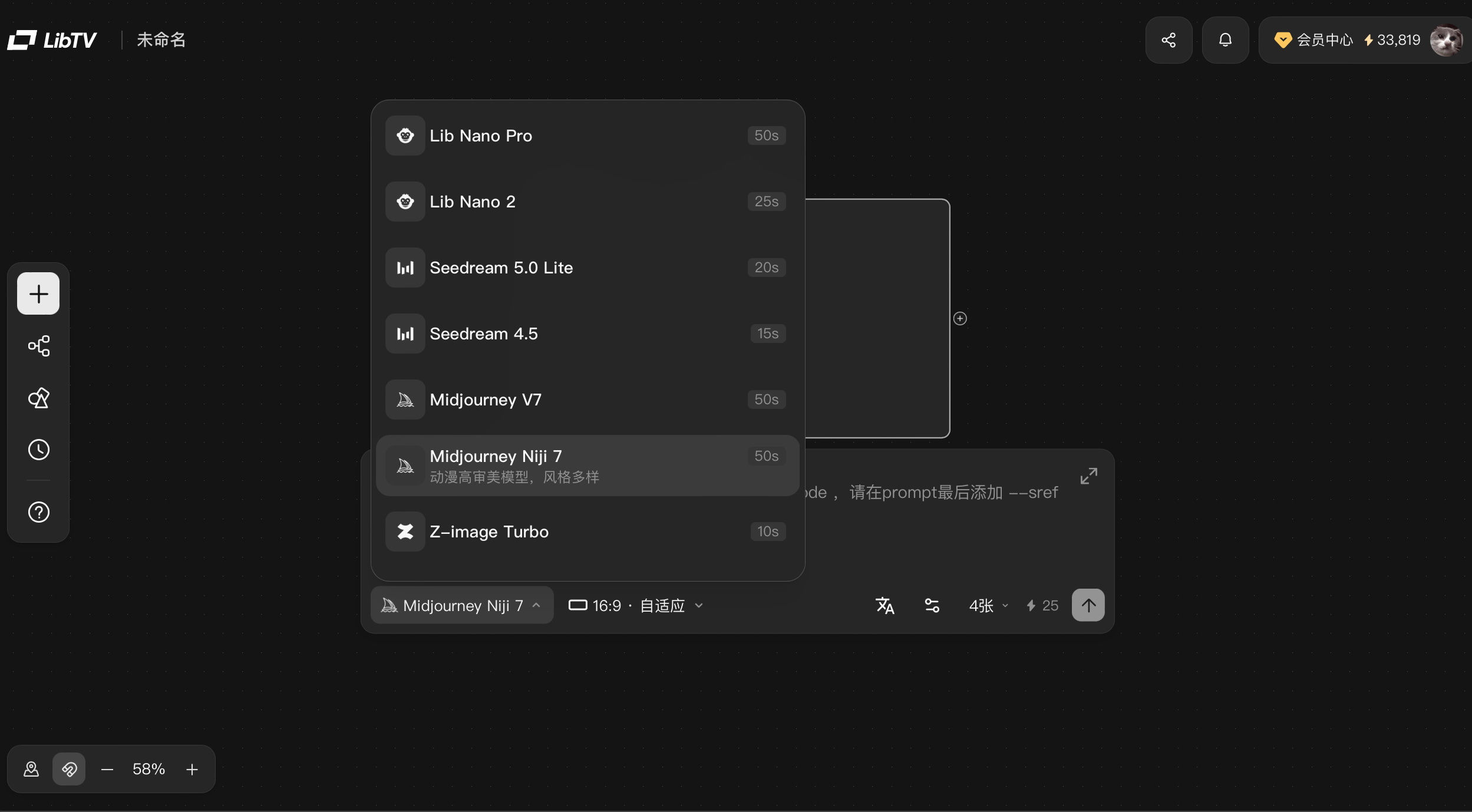
Task: Open the workflow nodes icon in sidebar
Action: 38,346
